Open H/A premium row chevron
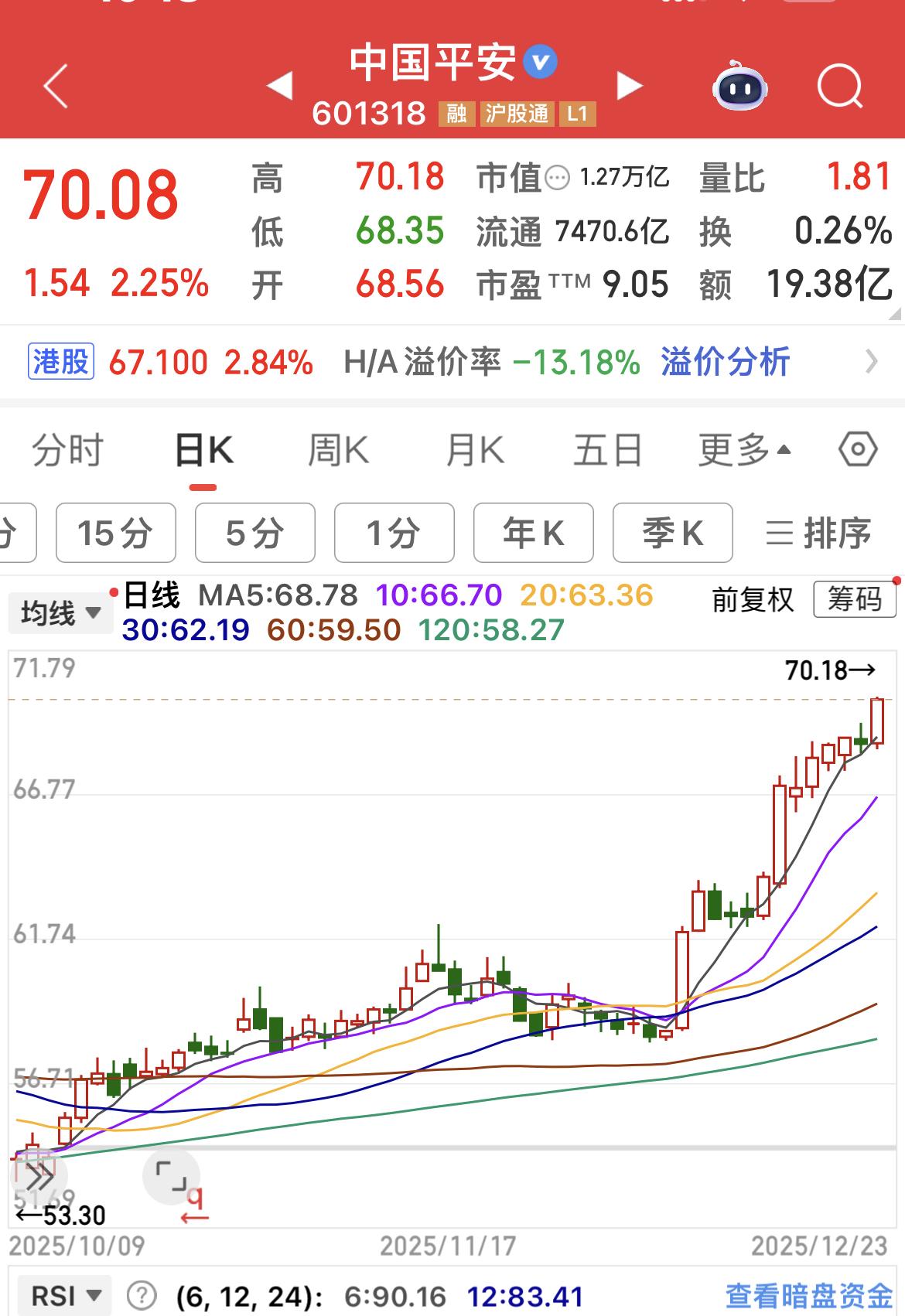Screen dimensions: 905x1316 pos(872,361)
